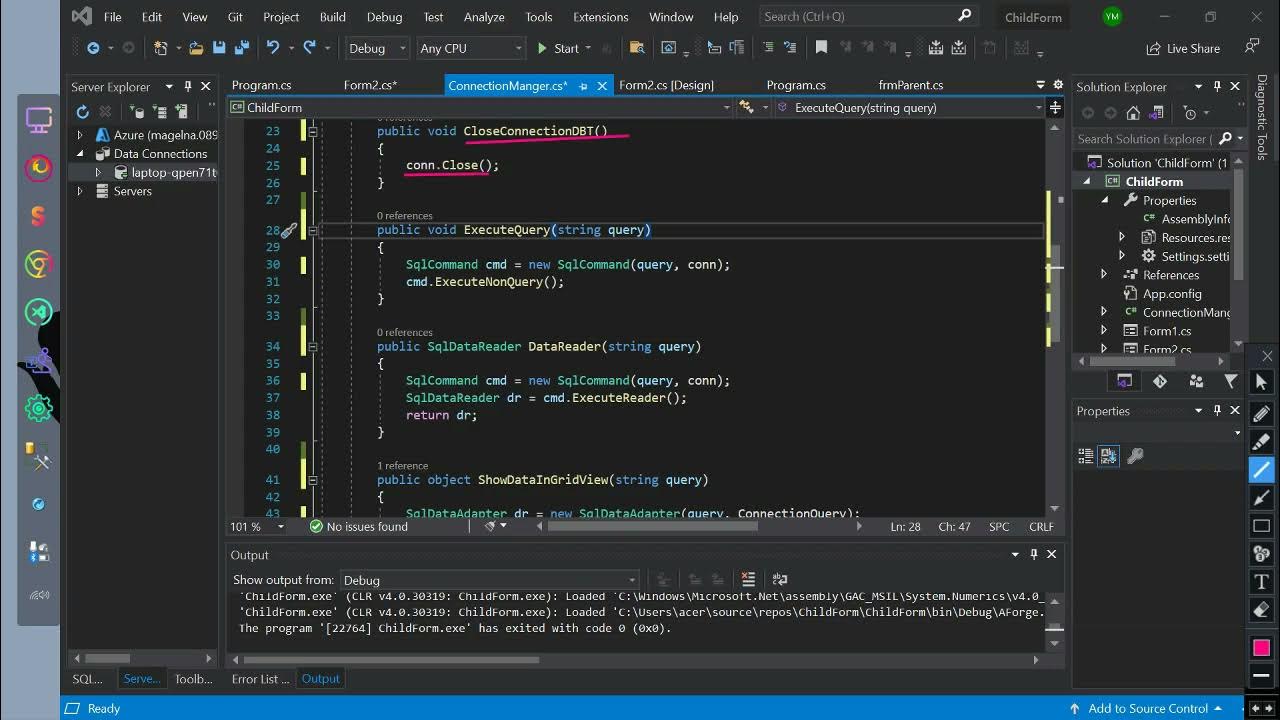
Task: Click Property Pages wrench icon
Action: [x=1135, y=456]
